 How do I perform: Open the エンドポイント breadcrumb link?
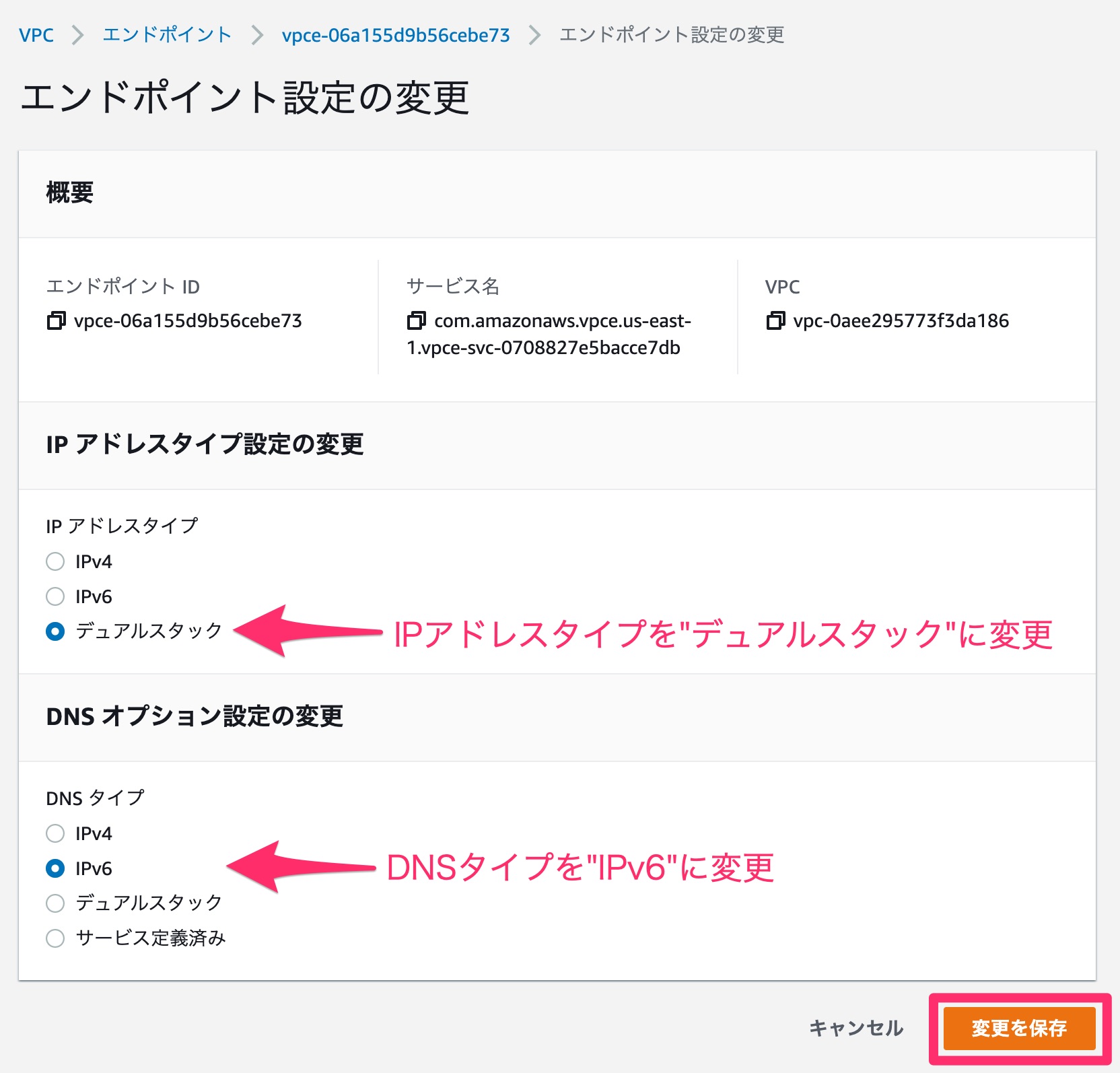point(166,35)
